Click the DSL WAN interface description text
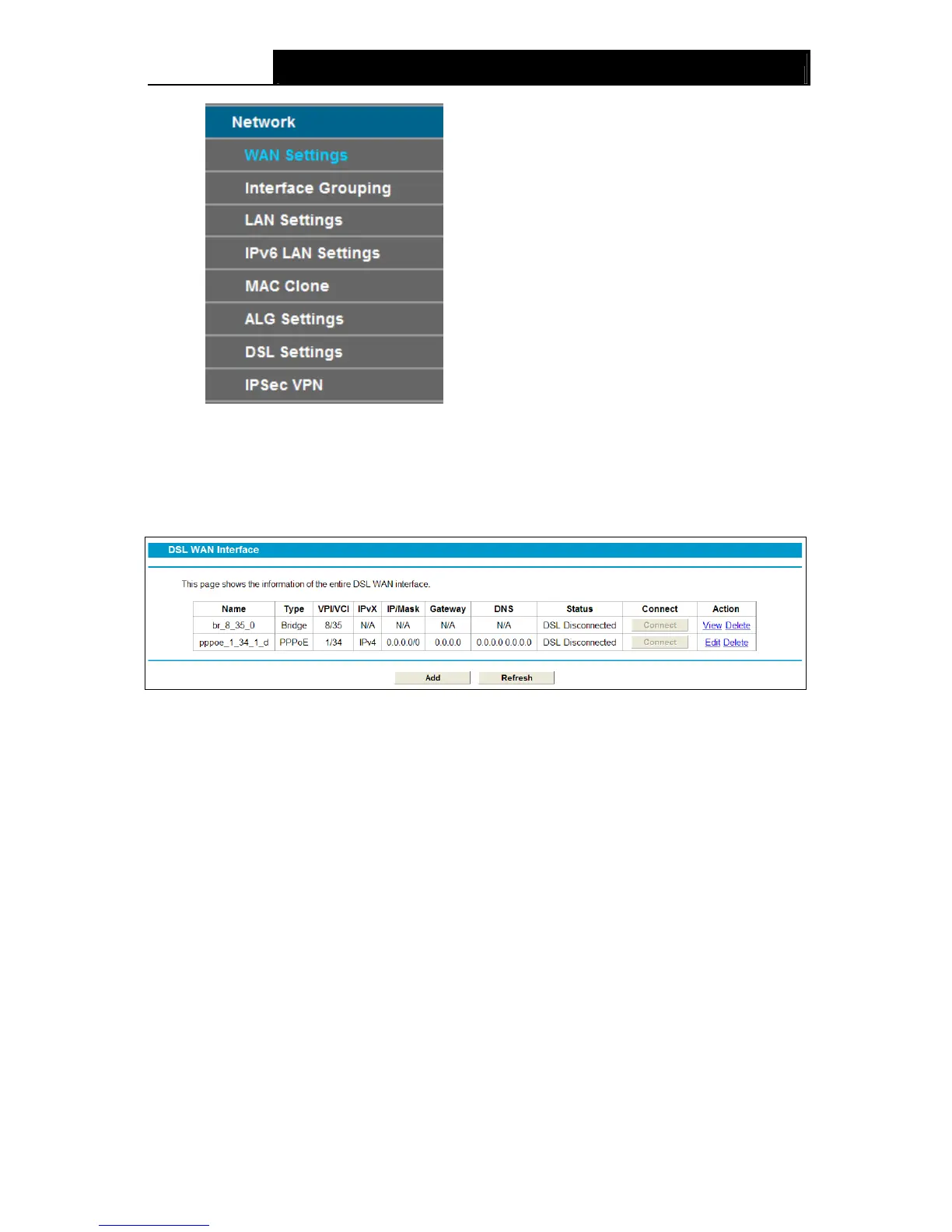The width and height of the screenshot is (952, 1232). 306,584
